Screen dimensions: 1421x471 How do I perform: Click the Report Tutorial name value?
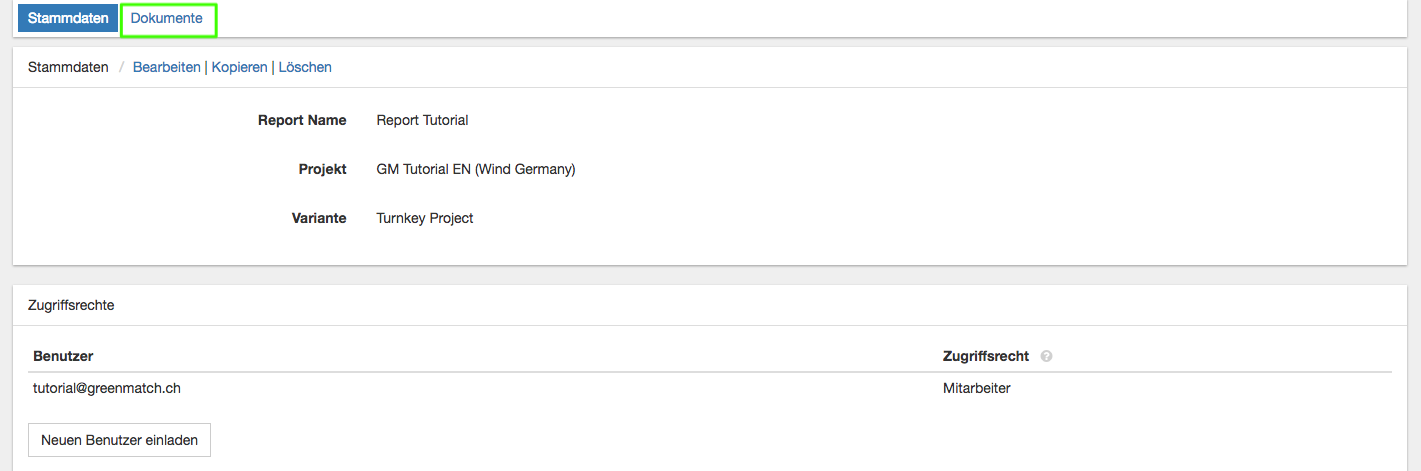[422, 120]
